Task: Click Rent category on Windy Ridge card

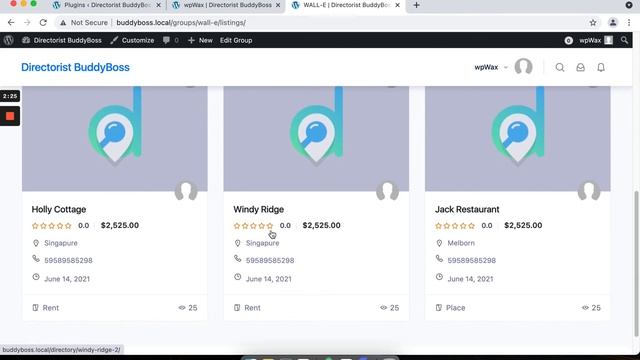Action: click(252, 308)
